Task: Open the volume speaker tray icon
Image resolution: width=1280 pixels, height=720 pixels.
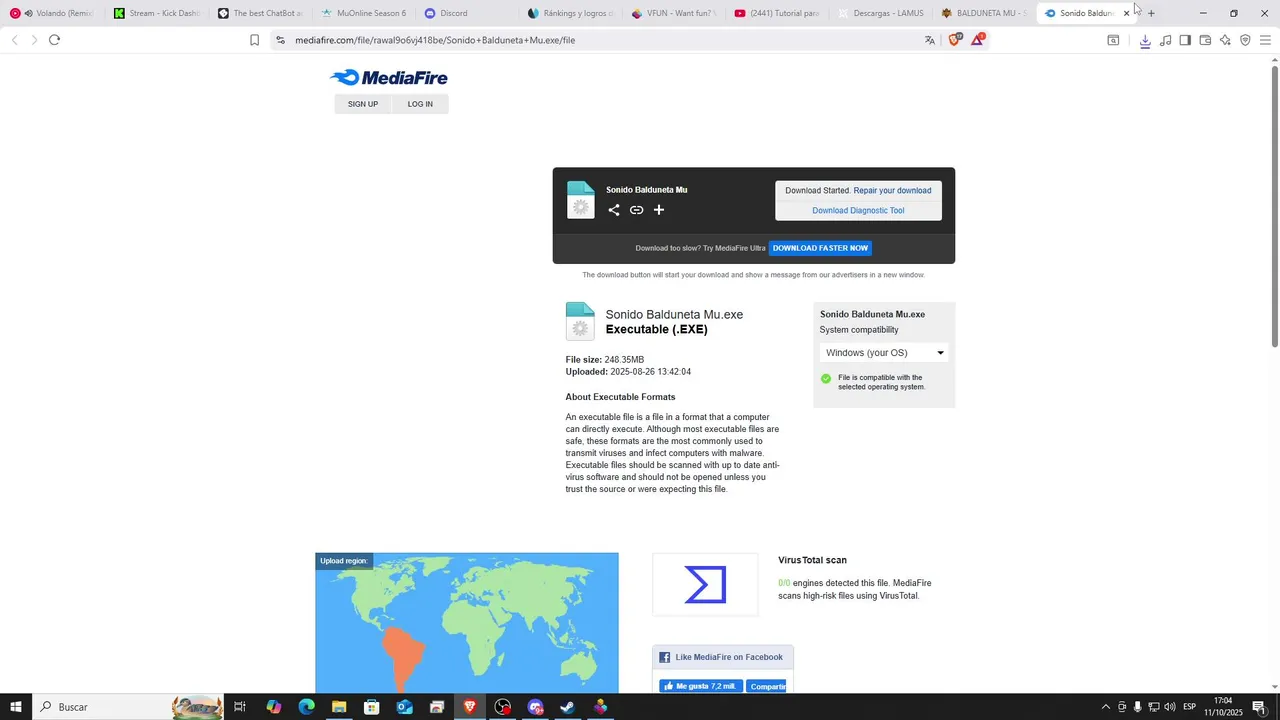Action: [x=1170, y=707]
